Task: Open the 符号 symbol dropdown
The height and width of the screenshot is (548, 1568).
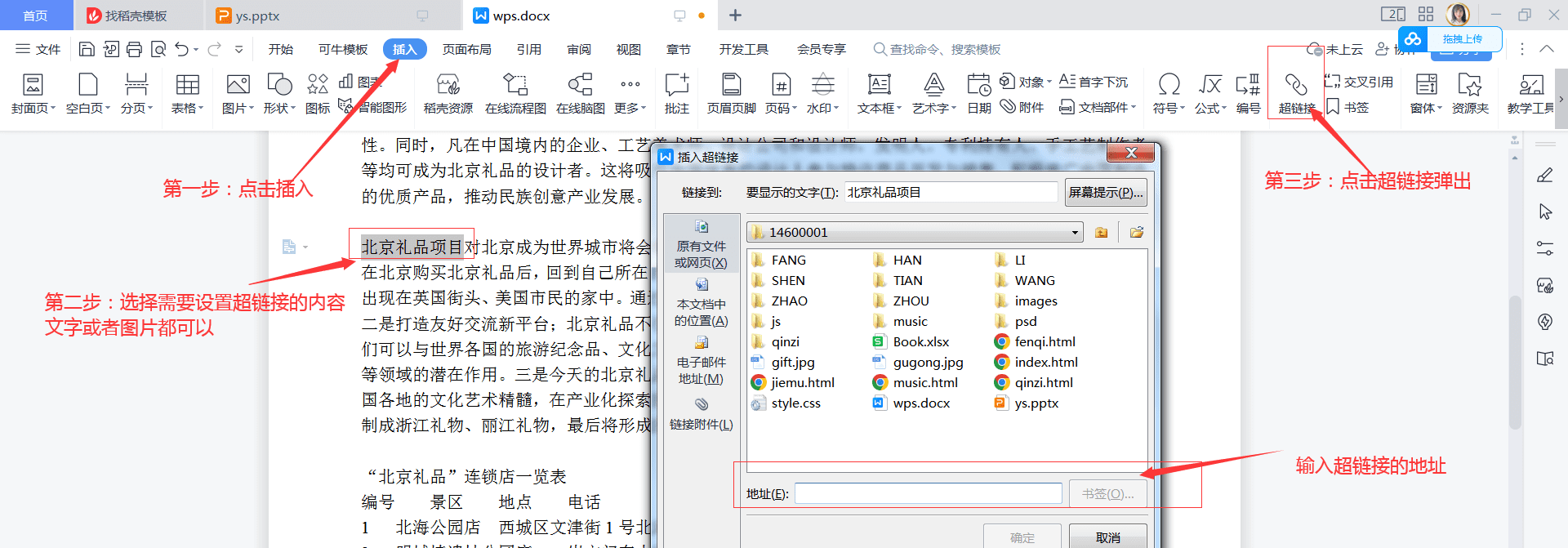Action: click(x=1169, y=93)
